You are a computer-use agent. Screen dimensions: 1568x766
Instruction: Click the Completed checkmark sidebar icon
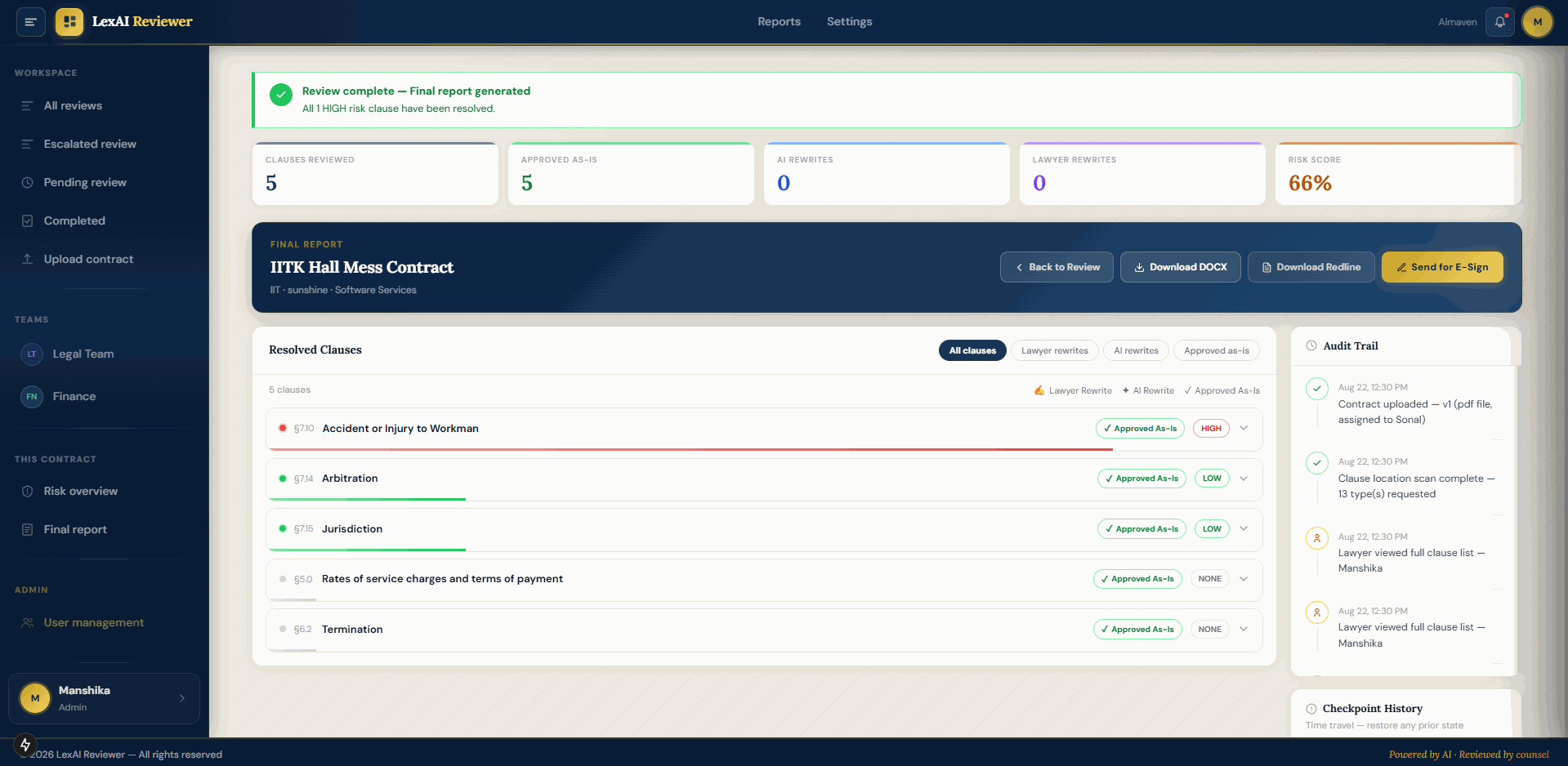click(27, 221)
